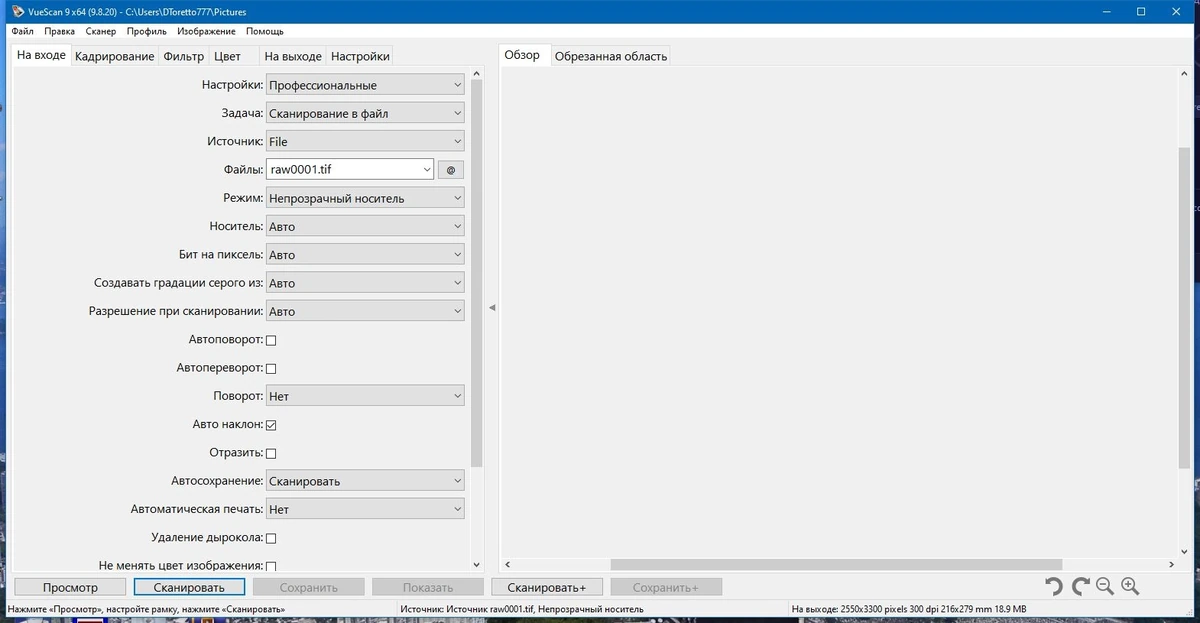This screenshot has height=623, width=1200.
Task: Uncheck the Авто наклон checkbox
Action: 271,425
